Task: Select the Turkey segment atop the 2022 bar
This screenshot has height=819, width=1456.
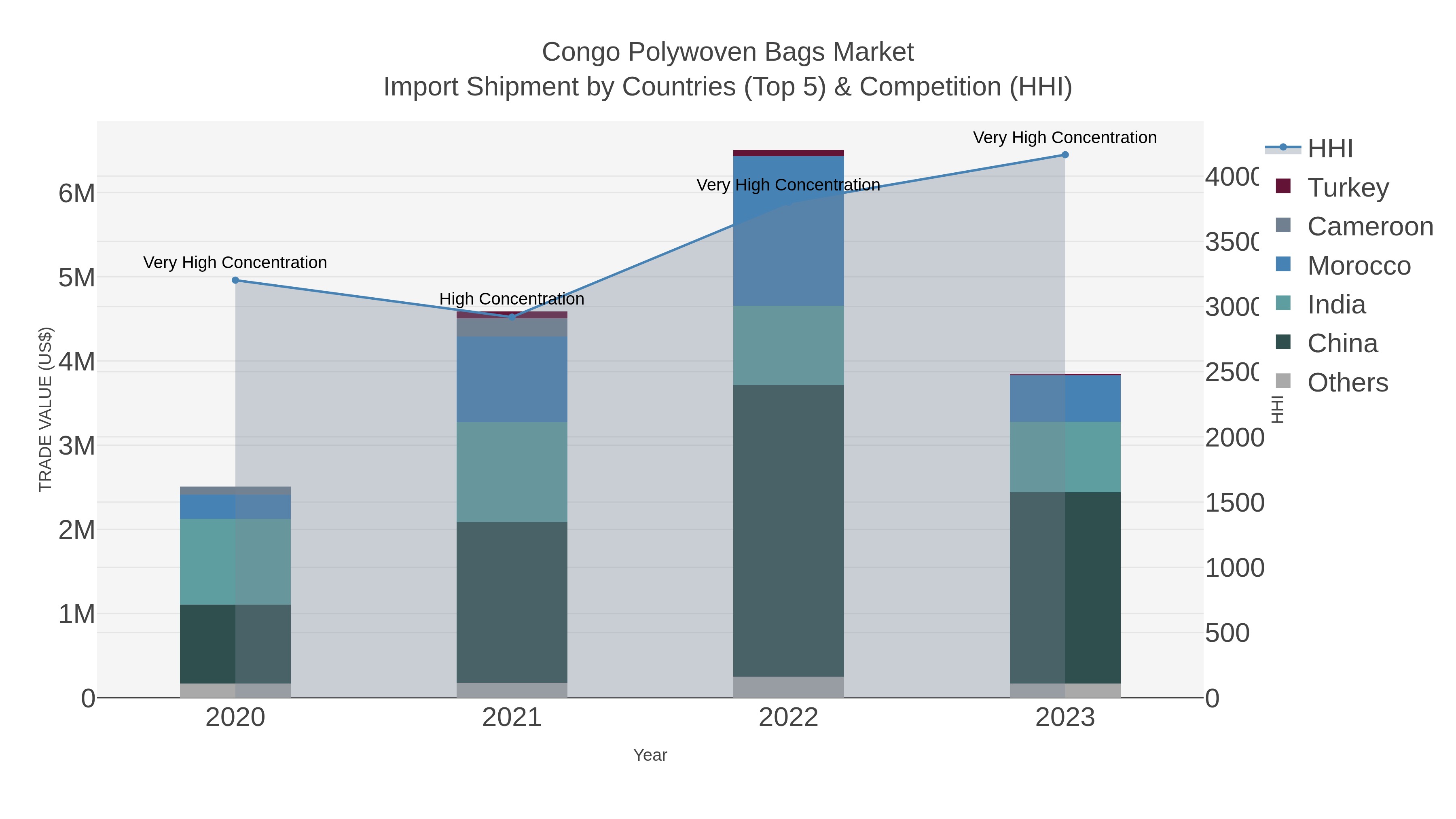Action: point(789,153)
